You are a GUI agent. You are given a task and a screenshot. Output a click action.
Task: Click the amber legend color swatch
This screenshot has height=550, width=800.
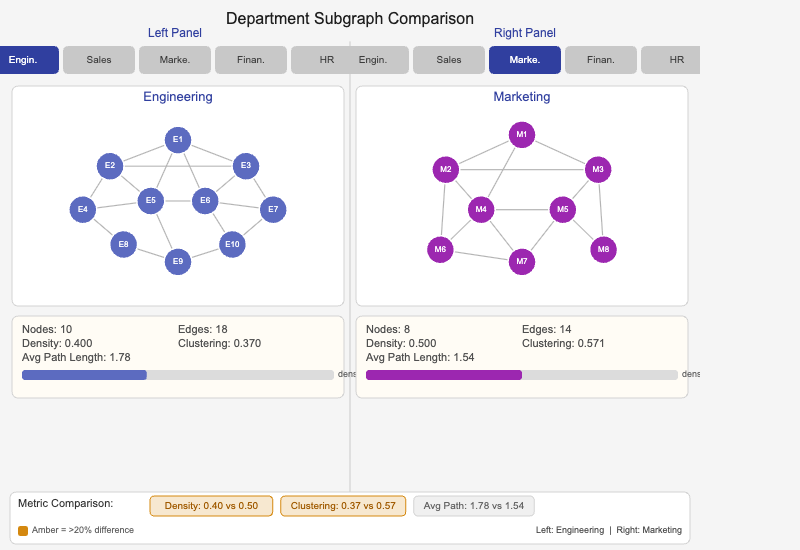23,530
